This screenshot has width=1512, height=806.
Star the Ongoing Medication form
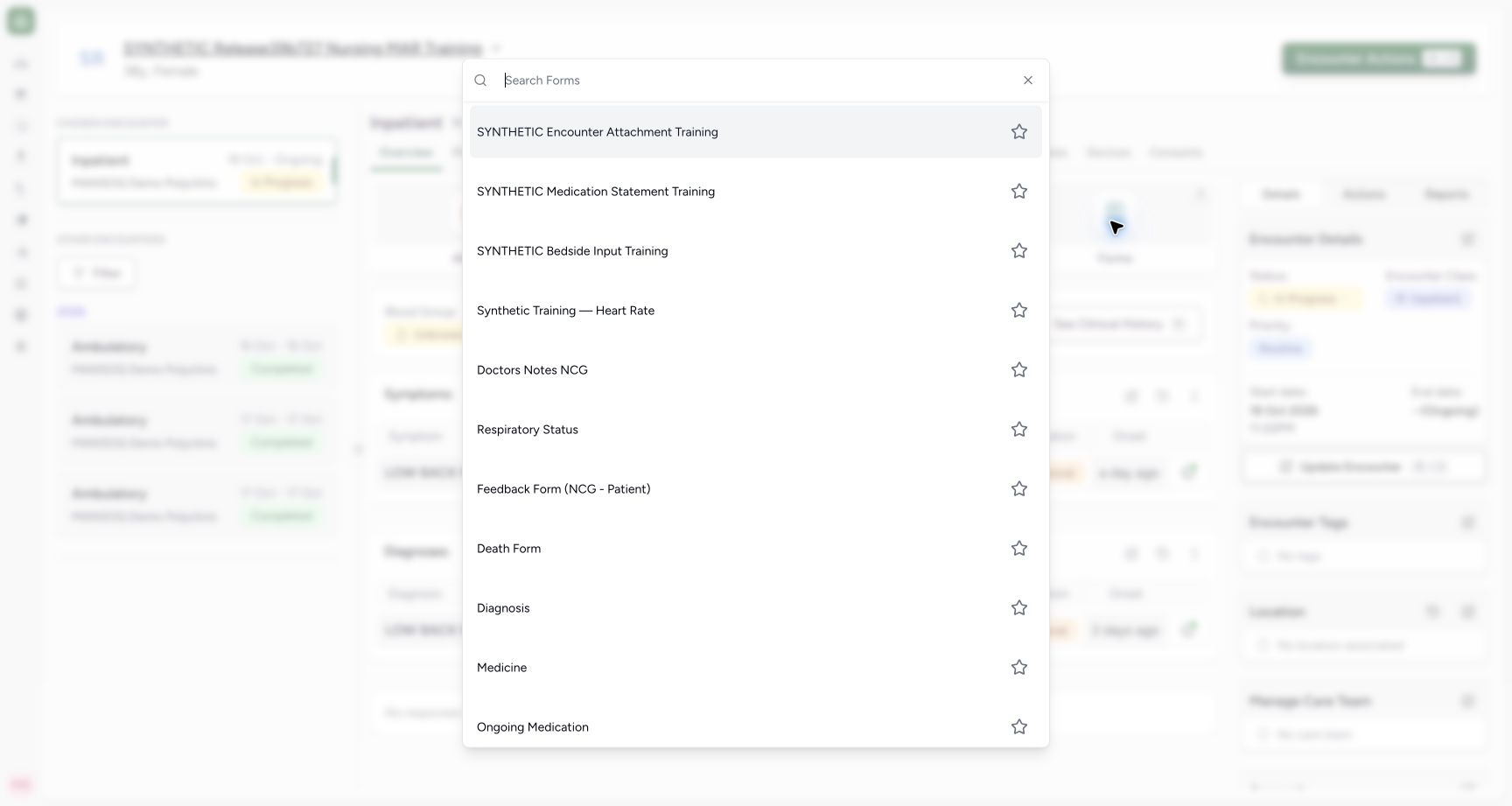tap(1019, 727)
